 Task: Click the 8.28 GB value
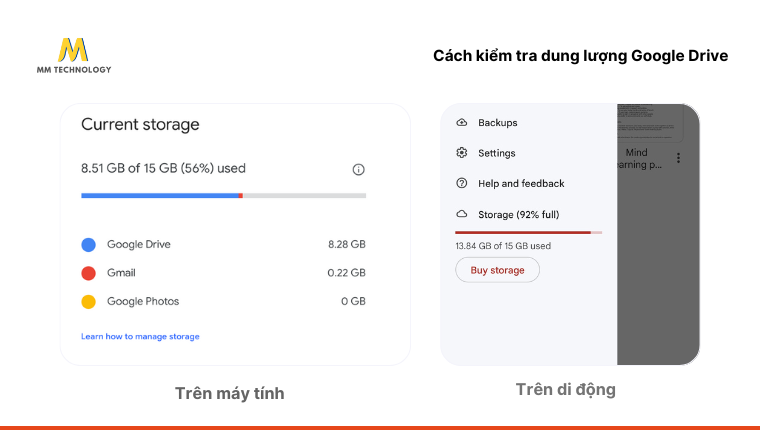point(347,244)
